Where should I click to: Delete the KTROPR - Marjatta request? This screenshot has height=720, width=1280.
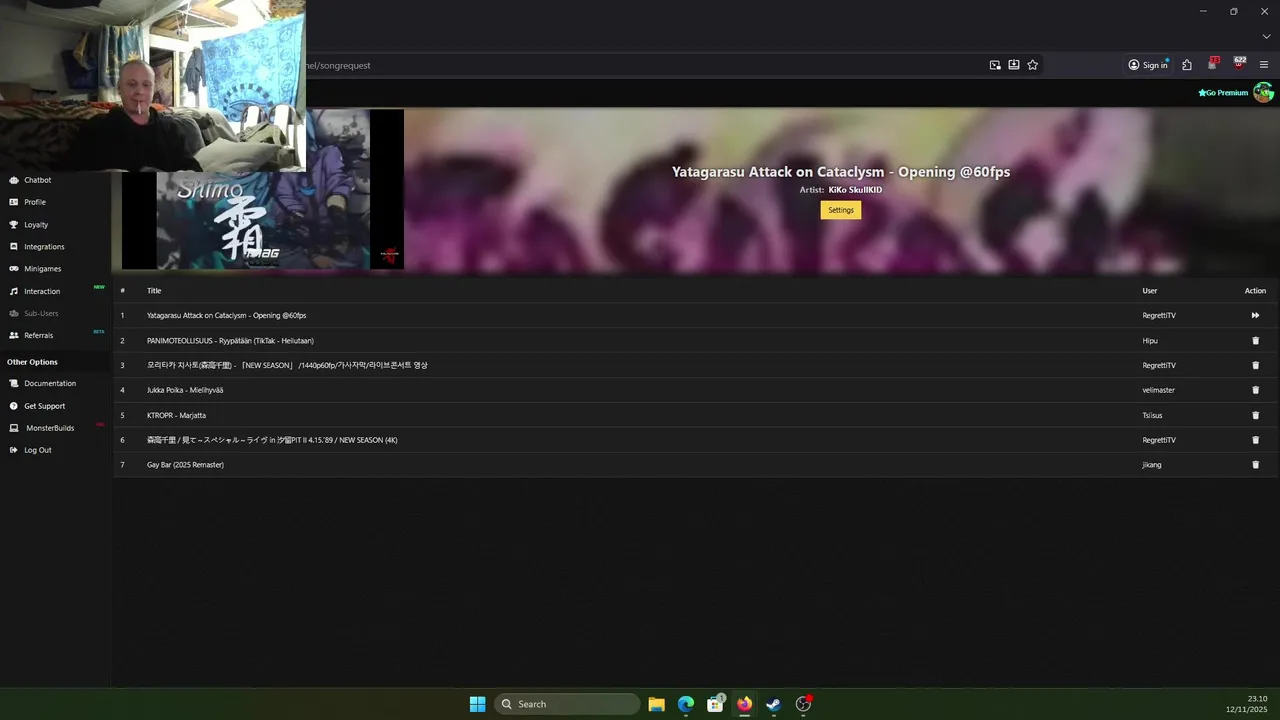1256,415
